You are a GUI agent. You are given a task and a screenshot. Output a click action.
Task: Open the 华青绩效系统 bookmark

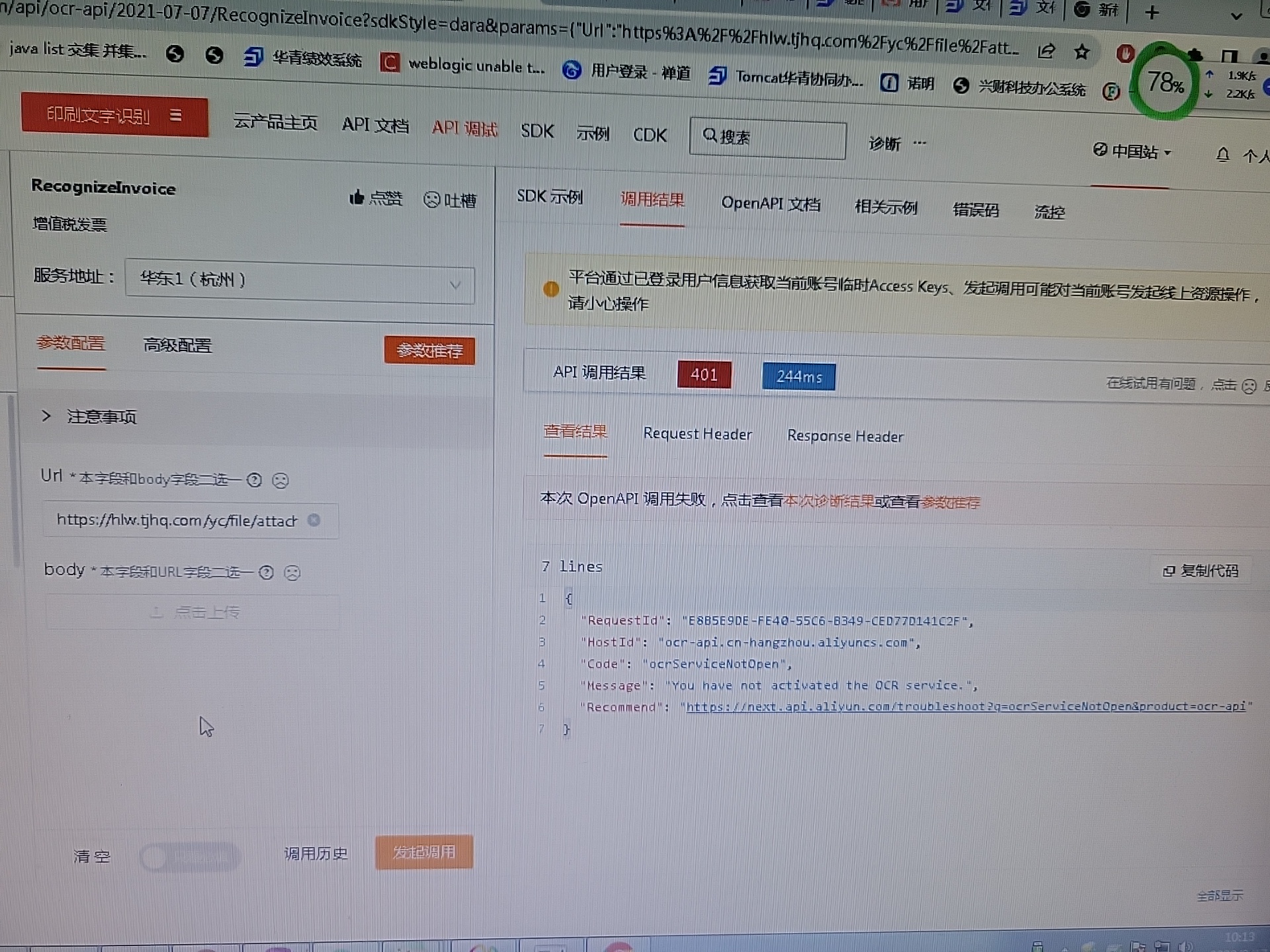302,58
